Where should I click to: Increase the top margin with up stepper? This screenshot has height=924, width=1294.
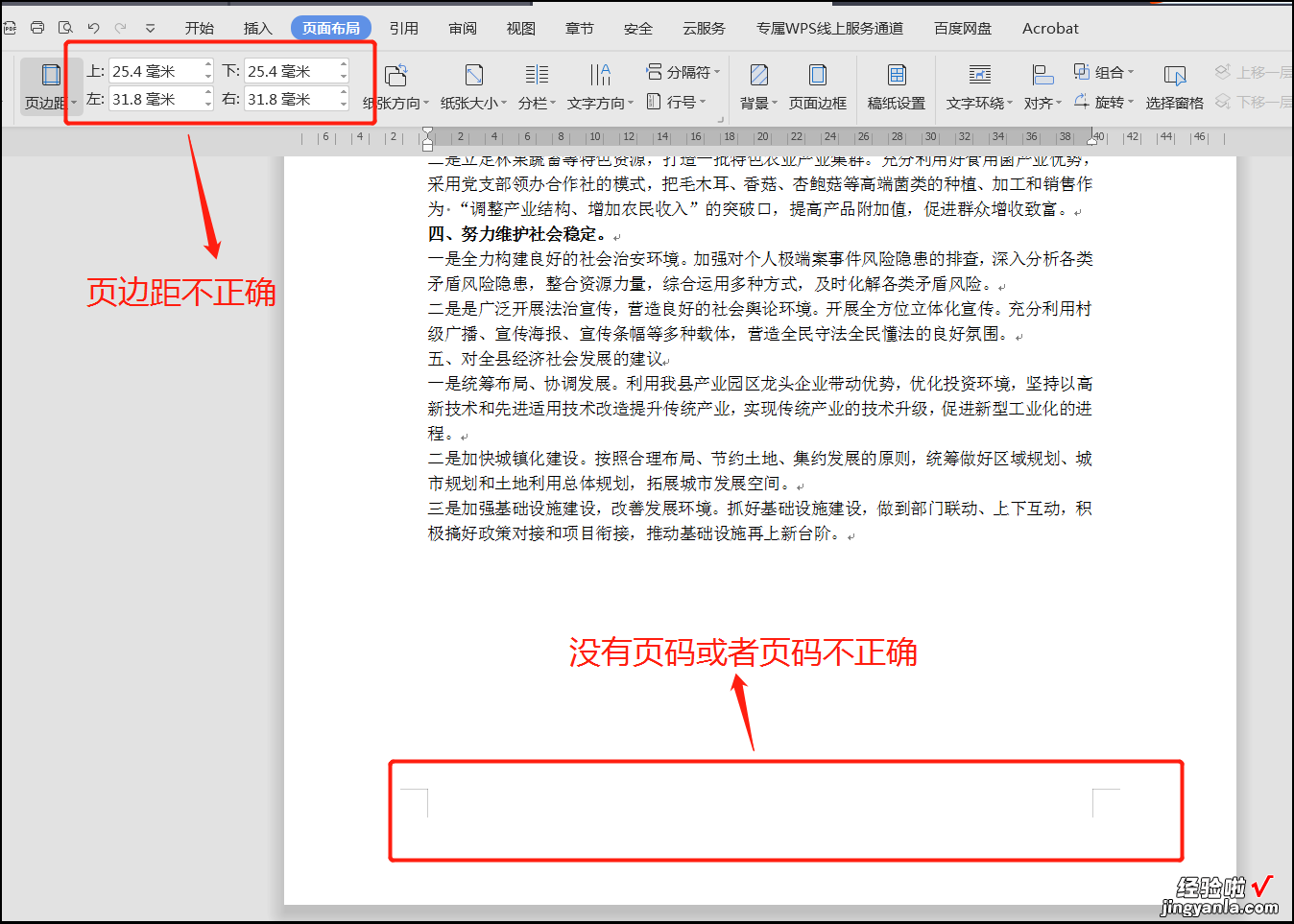point(208,65)
